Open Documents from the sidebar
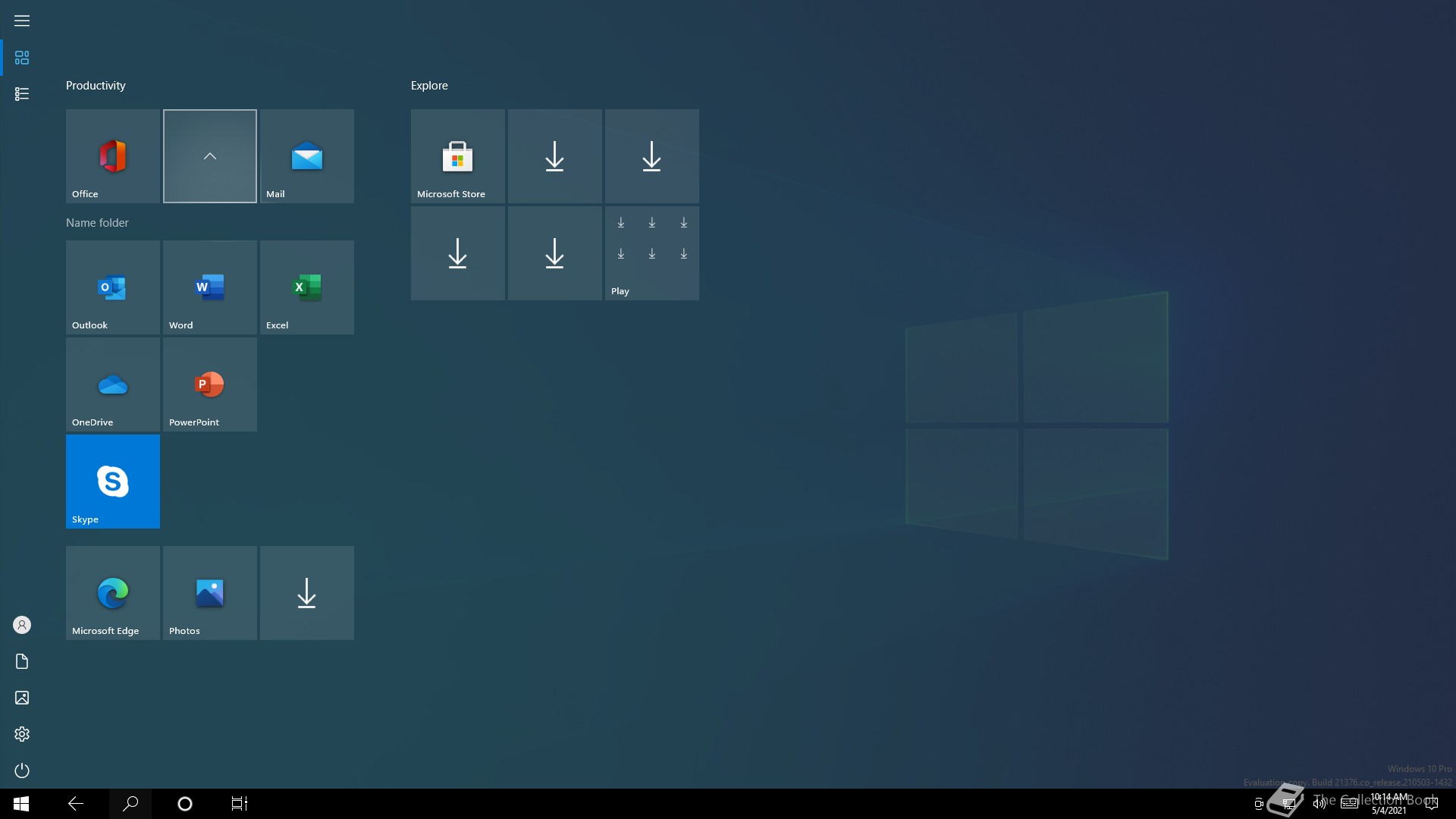1456x819 pixels. point(22,661)
